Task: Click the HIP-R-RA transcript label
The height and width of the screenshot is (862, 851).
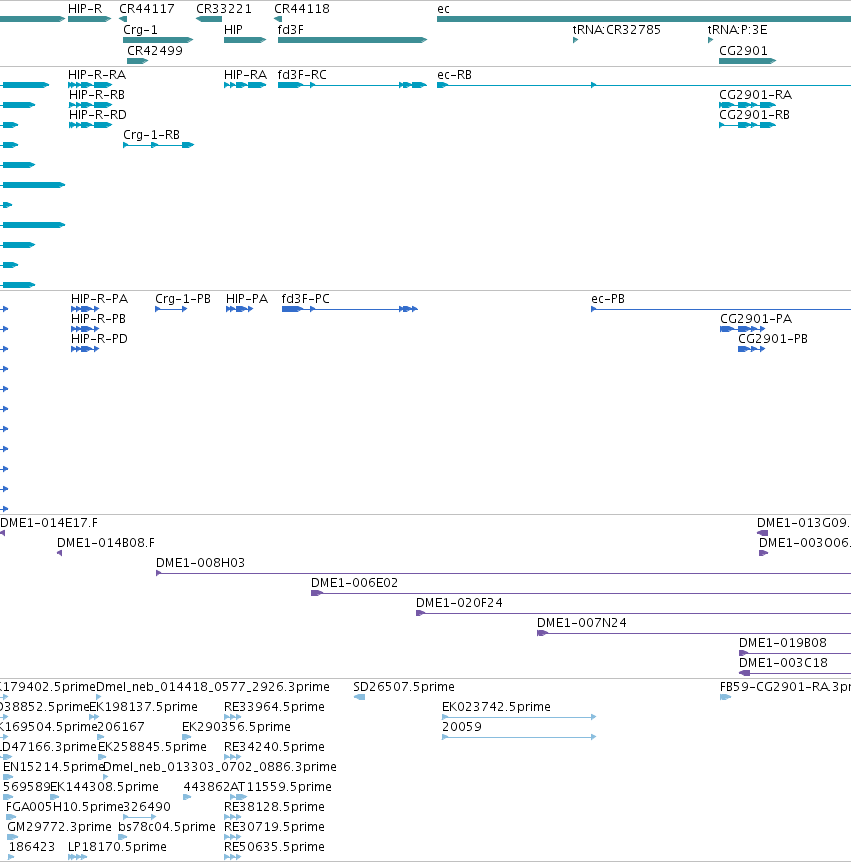Action: tap(97, 75)
